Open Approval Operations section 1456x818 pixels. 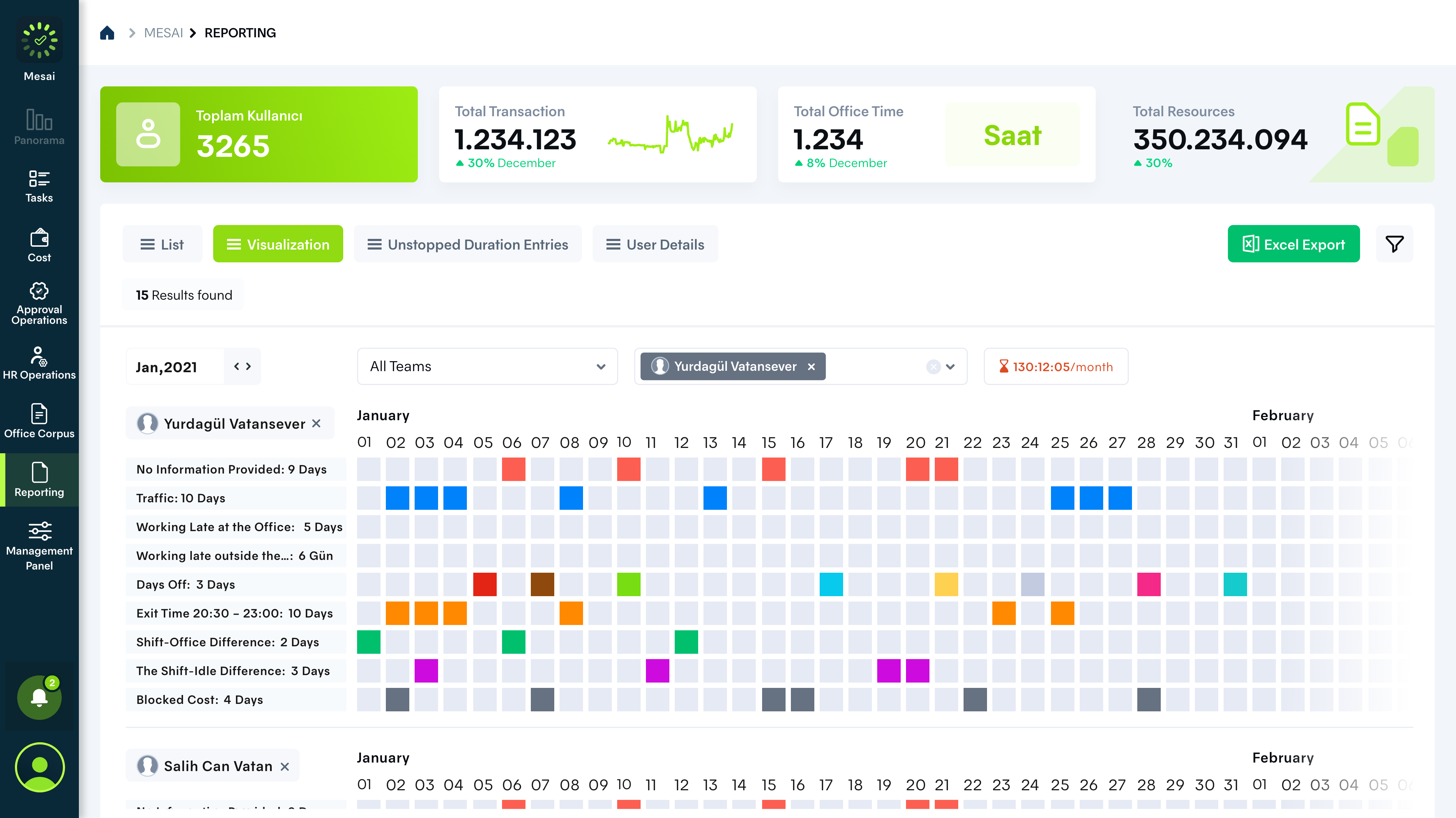(x=39, y=304)
